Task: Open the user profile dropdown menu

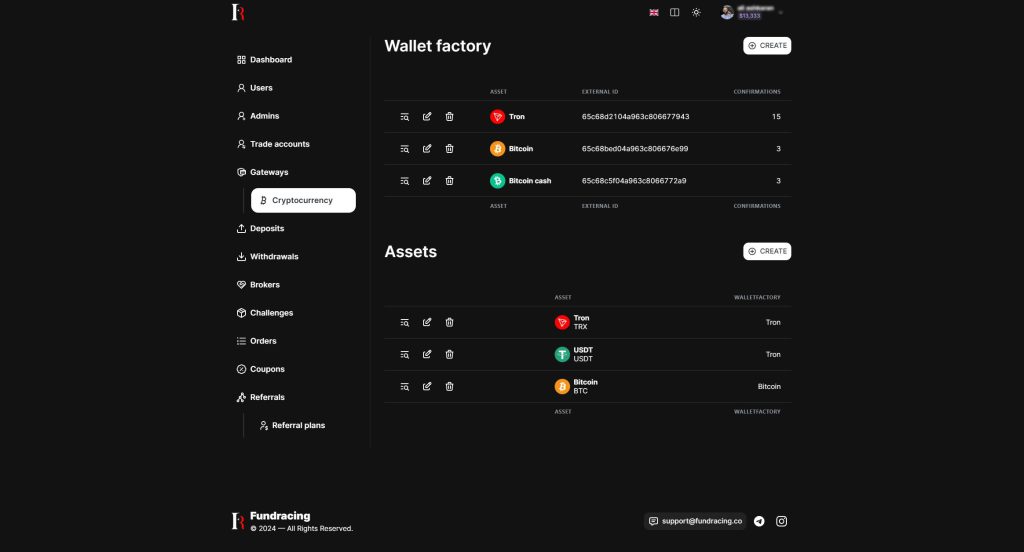Action: click(750, 12)
